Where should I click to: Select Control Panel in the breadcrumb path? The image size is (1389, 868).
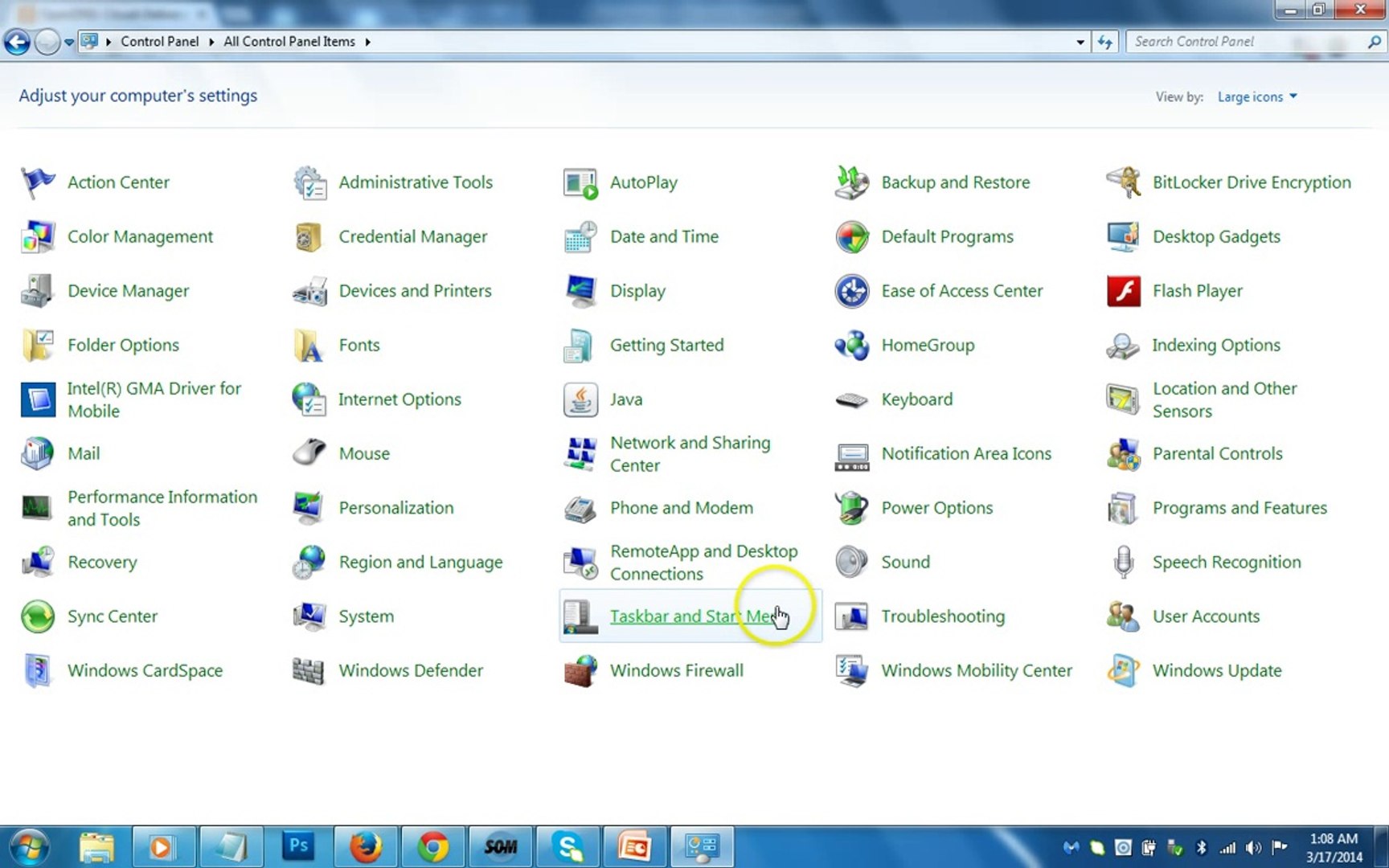159,42
